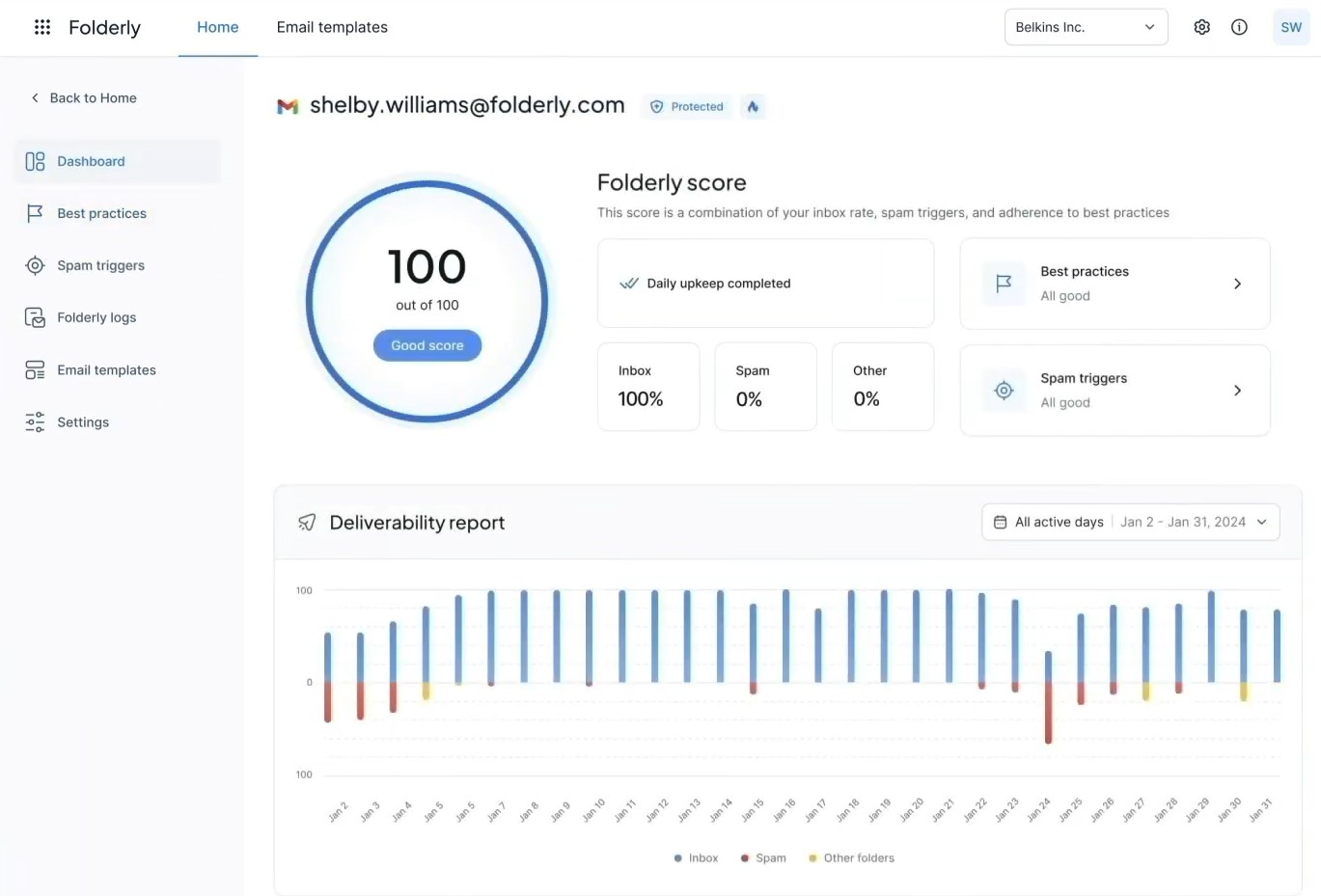Click the Folderly score heading
The image size is (1321, 896).
click(x=672, y=182)
